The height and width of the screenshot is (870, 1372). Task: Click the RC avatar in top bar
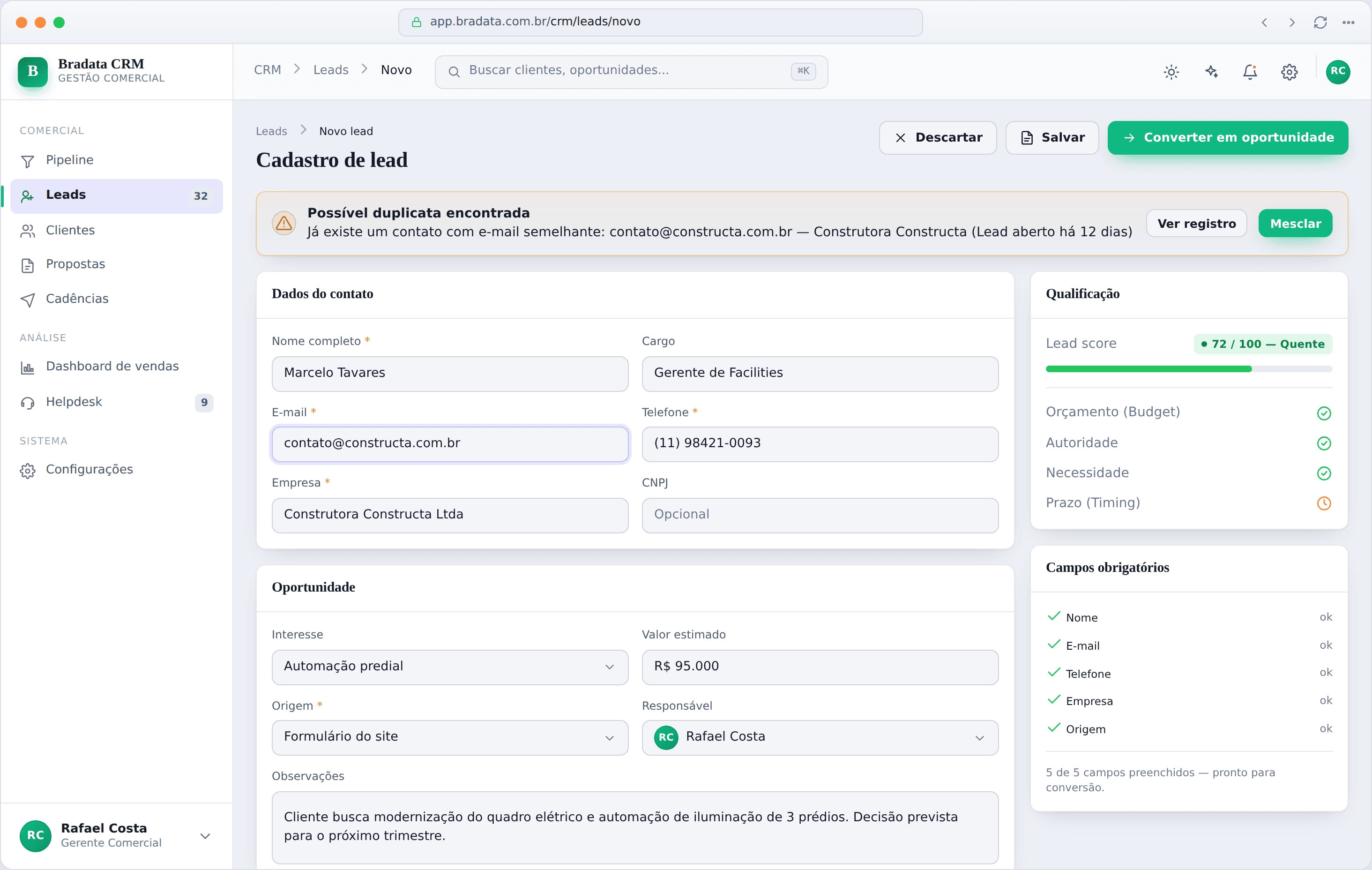coord(1338,71)
